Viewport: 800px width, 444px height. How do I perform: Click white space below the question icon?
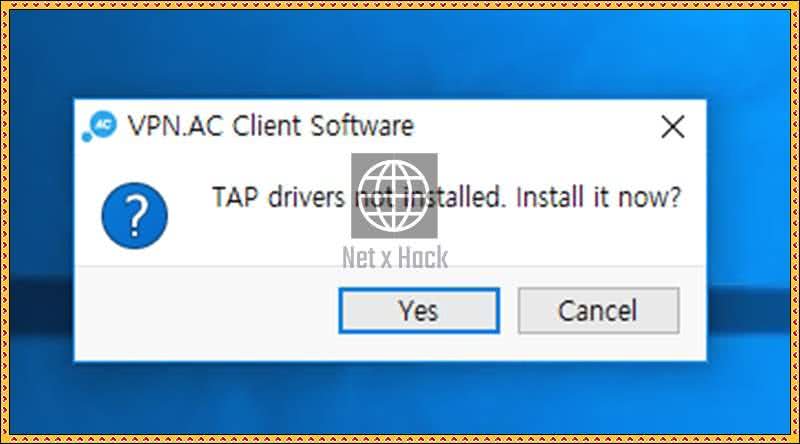tap(135, 257)
